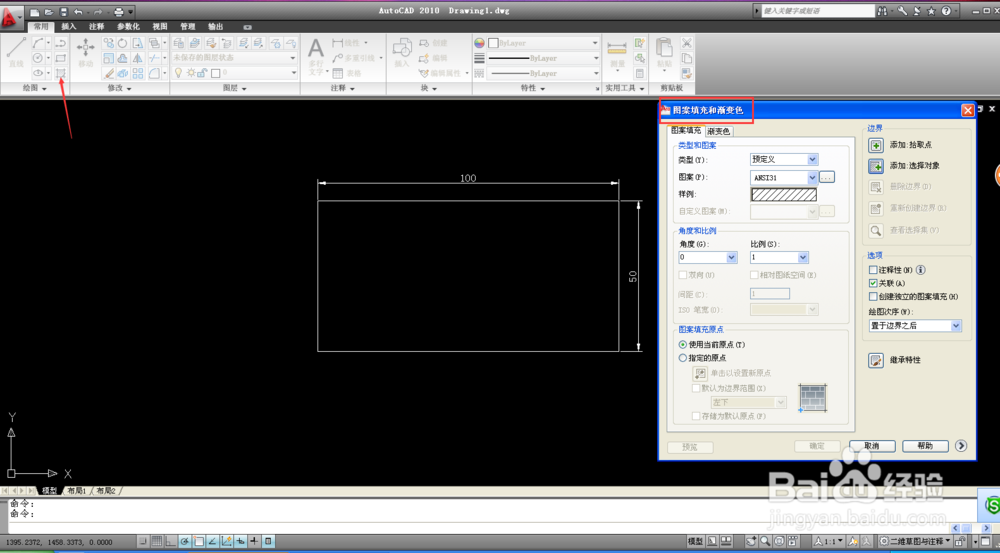Open the Annotate (注释) ribbon tab
This screenshot has height=553, width=1000.
click(96, 27)
